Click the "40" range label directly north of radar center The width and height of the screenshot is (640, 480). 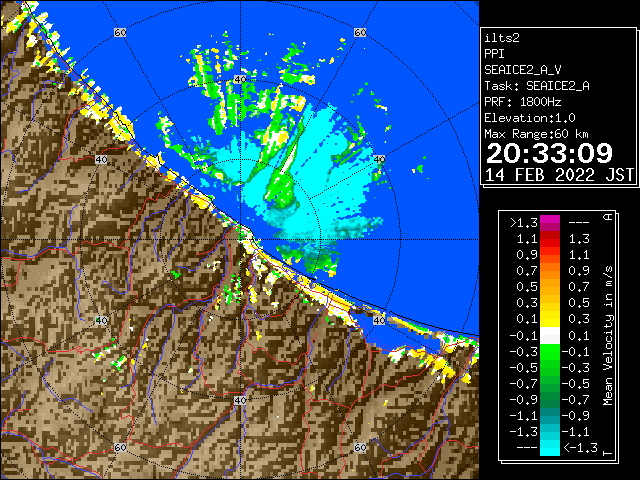pos(240,80)
